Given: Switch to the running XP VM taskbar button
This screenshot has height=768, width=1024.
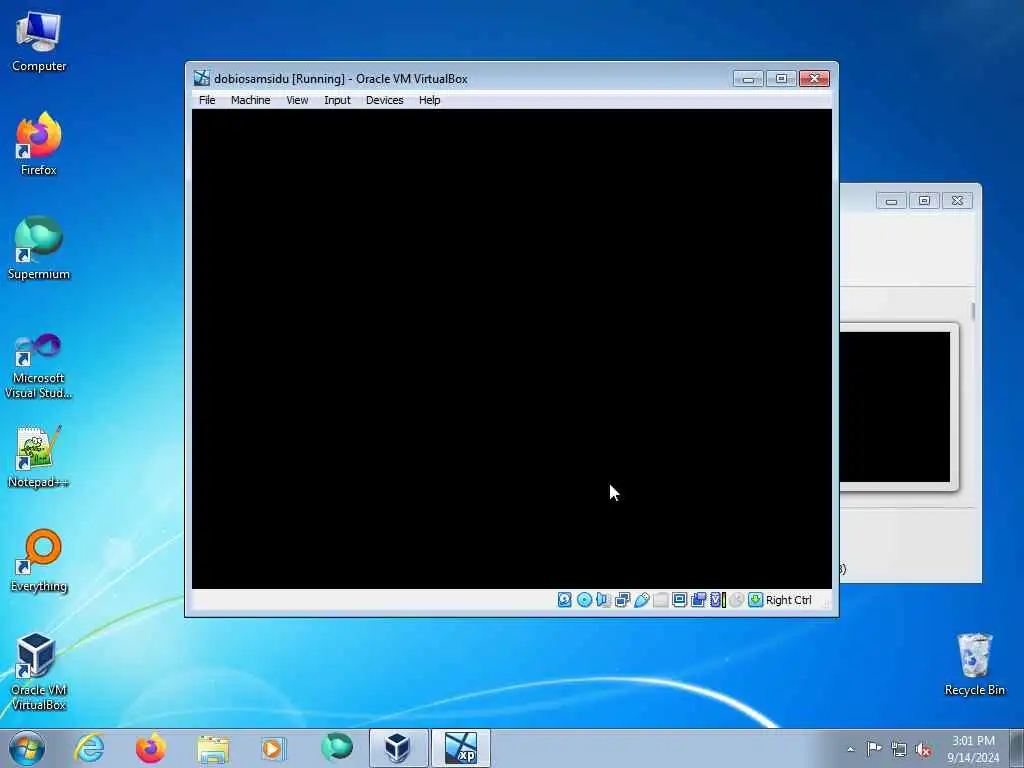Looking at the screenshot, I should (460, 748).
